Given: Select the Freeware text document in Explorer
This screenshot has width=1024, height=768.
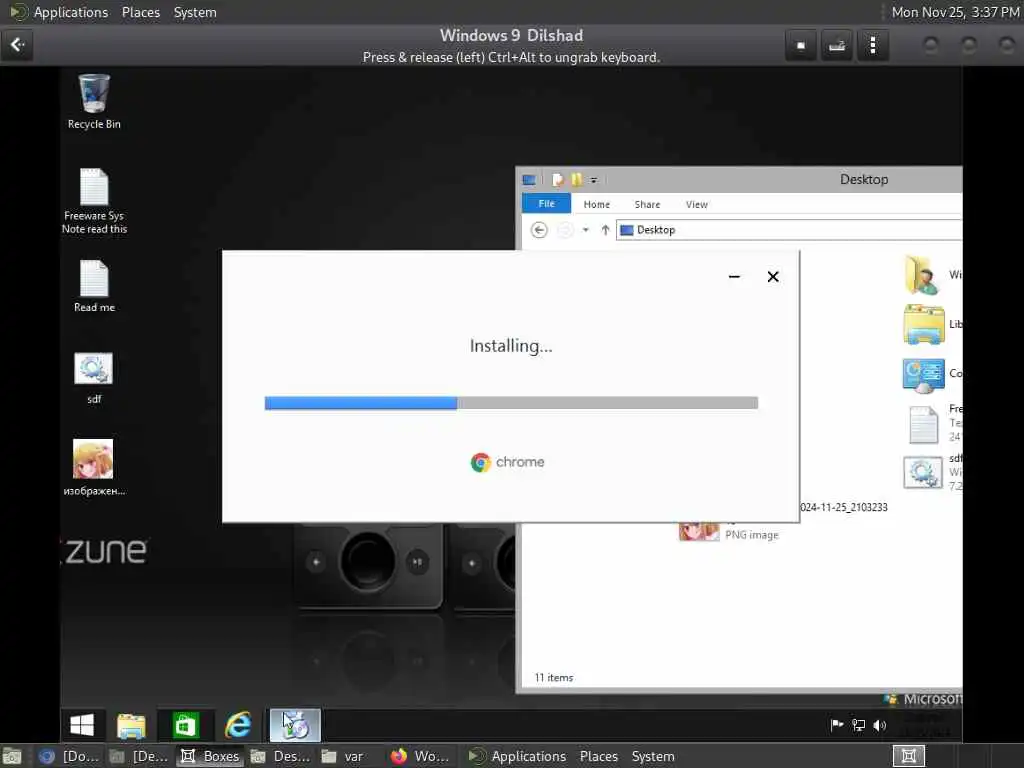Looking at the screenshot, I should tap(923, 424).
